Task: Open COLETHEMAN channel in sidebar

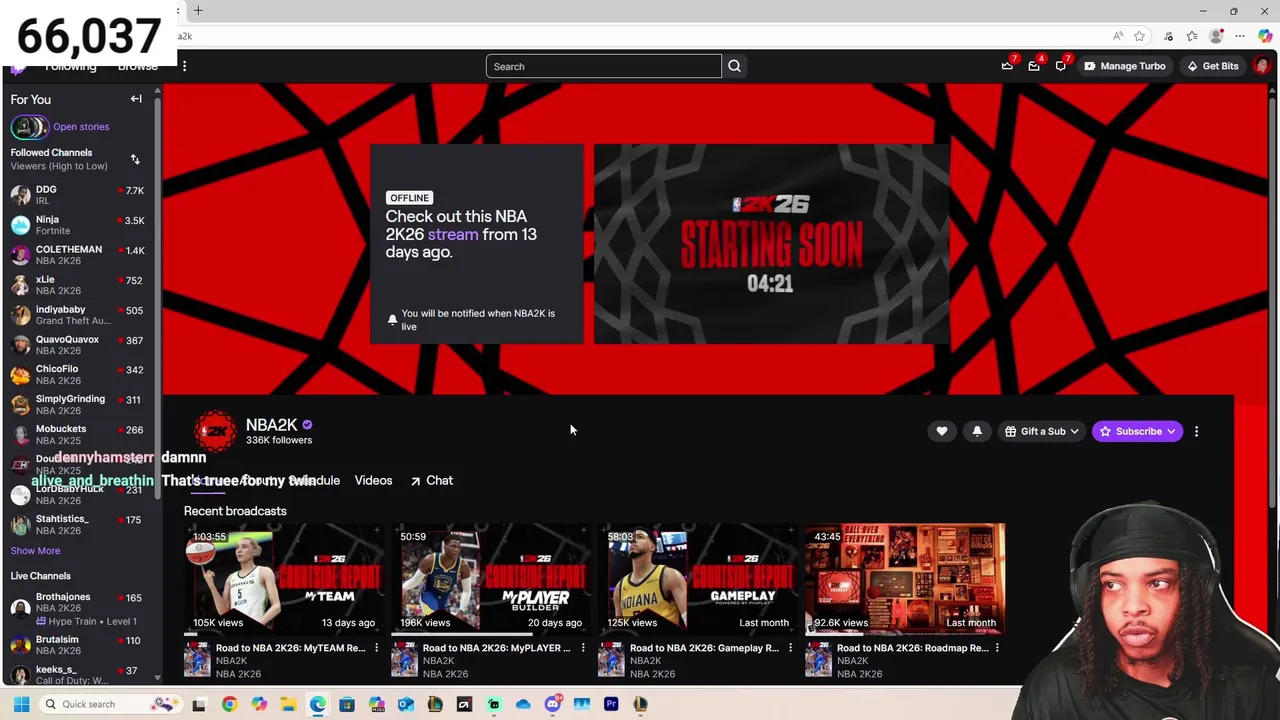Action: coord(78,255)
